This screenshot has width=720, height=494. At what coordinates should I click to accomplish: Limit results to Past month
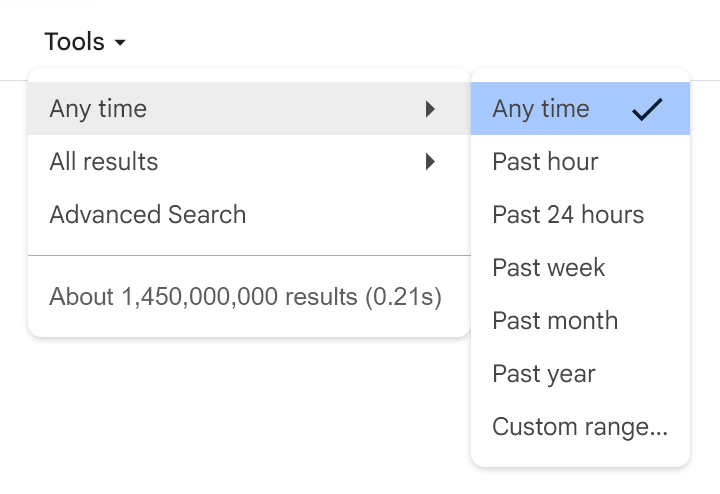tap(555, 321)
